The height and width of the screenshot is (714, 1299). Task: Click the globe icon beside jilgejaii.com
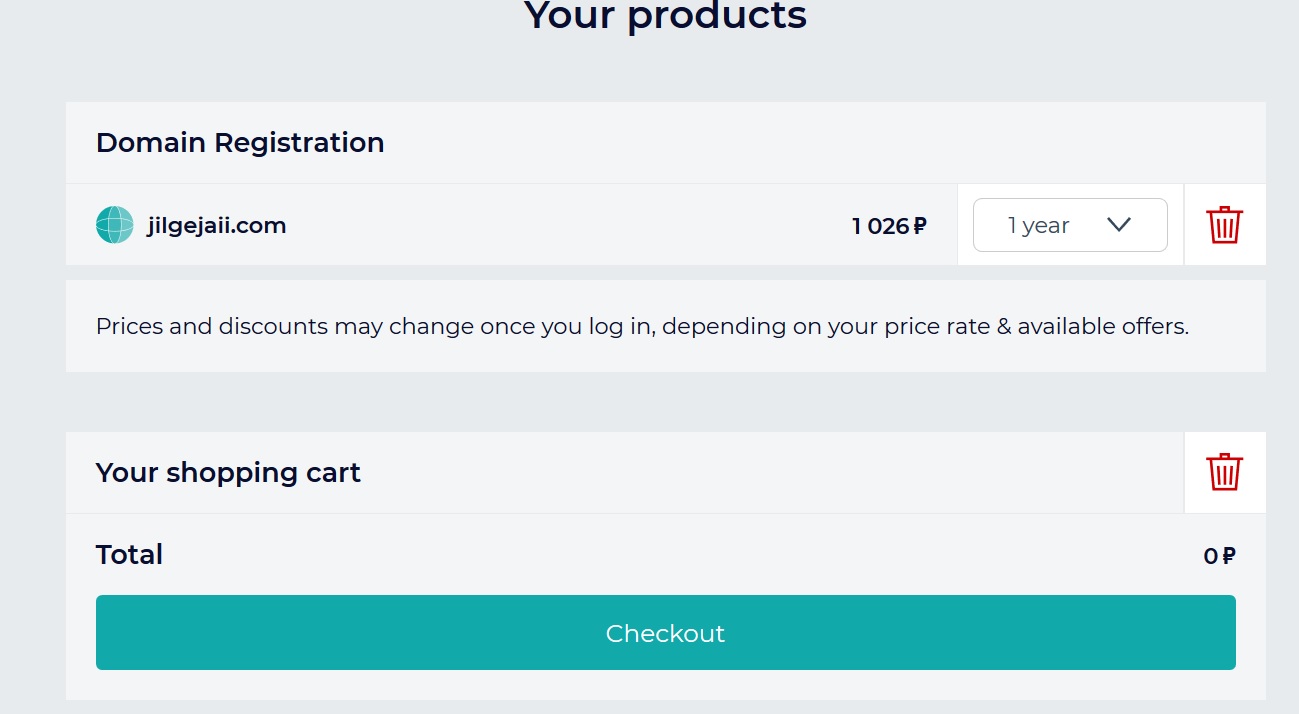tap(114, 225)
